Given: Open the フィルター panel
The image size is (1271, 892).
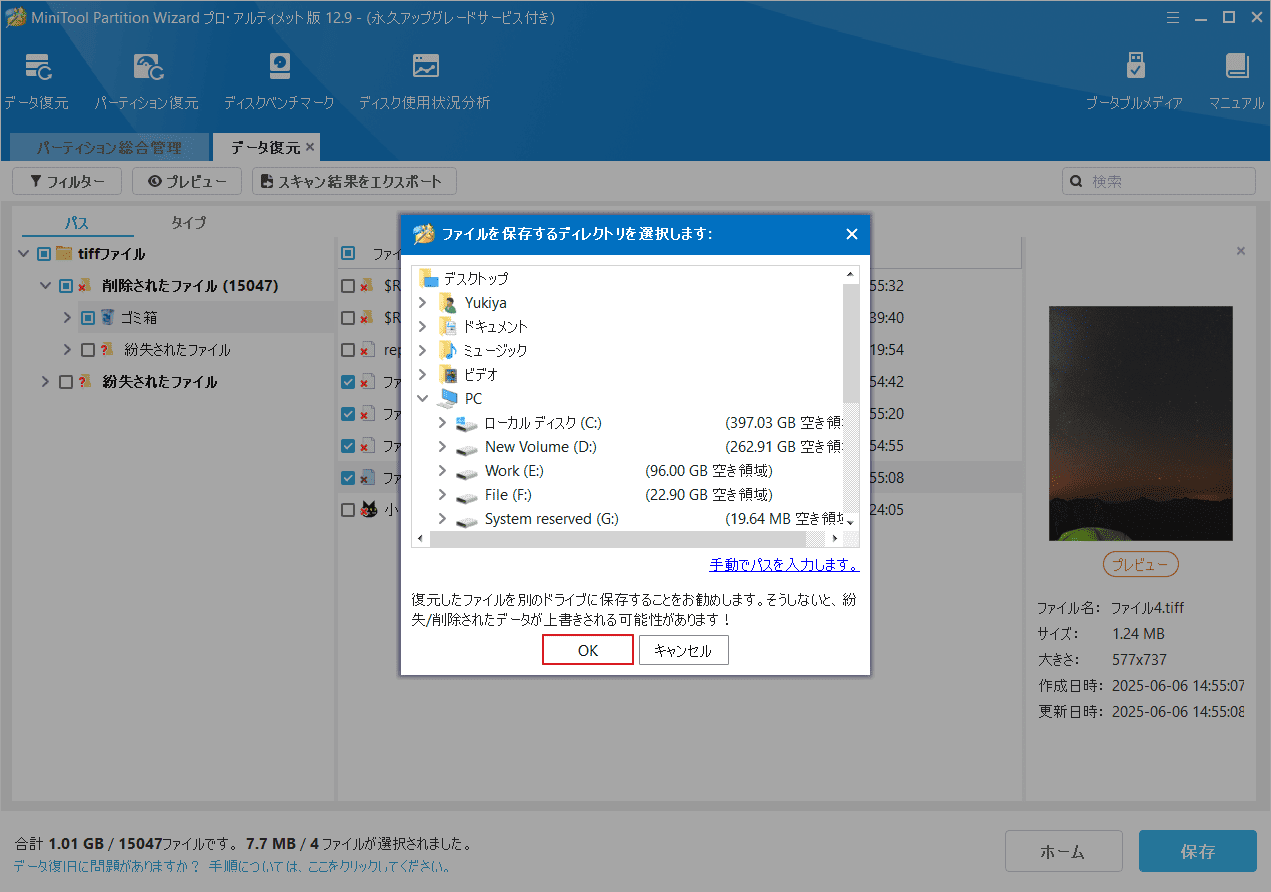Looking at the screenshot, I should [66, 181].
